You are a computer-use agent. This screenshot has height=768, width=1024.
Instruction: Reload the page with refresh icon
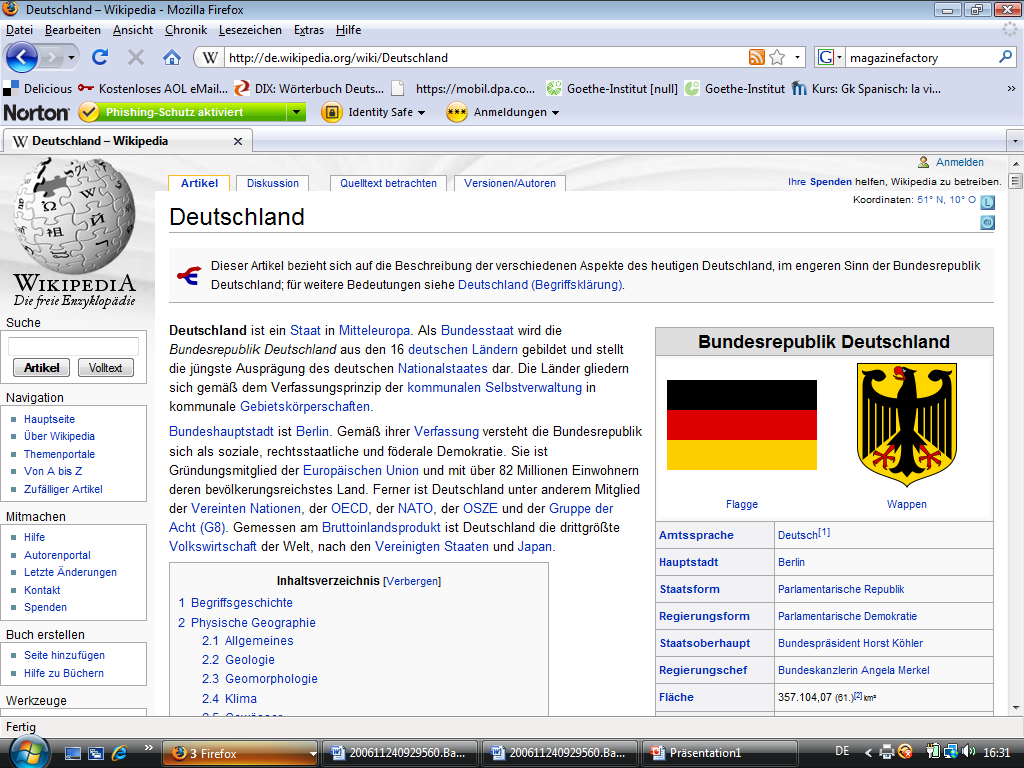click(x=100, y=57)
